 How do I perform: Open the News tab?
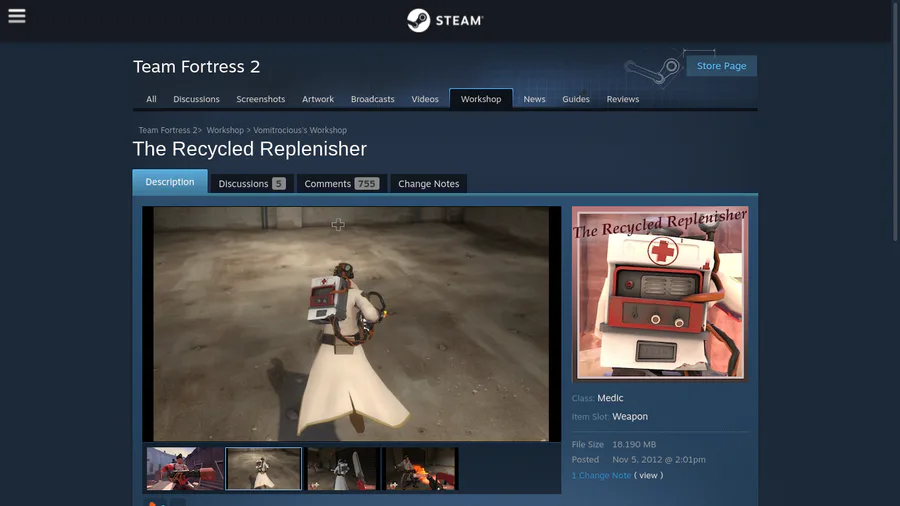(534, 99)
